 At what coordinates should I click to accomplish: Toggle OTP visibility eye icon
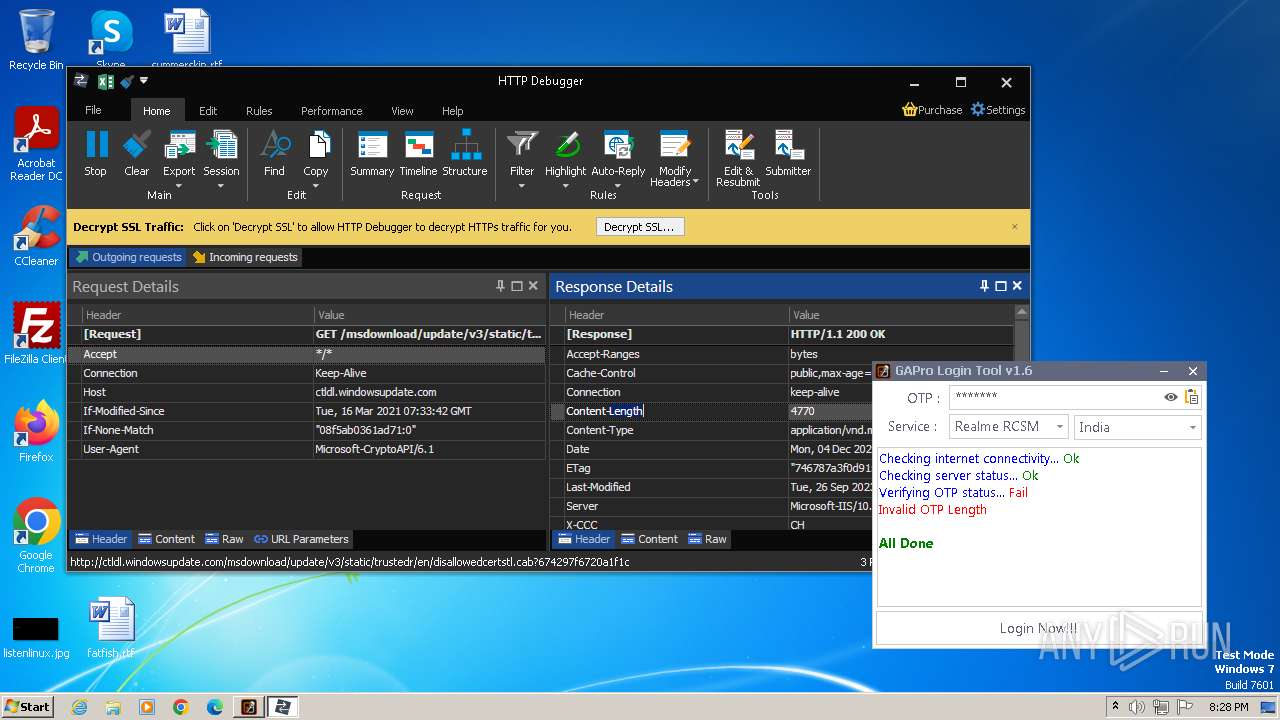(1170, 397)
